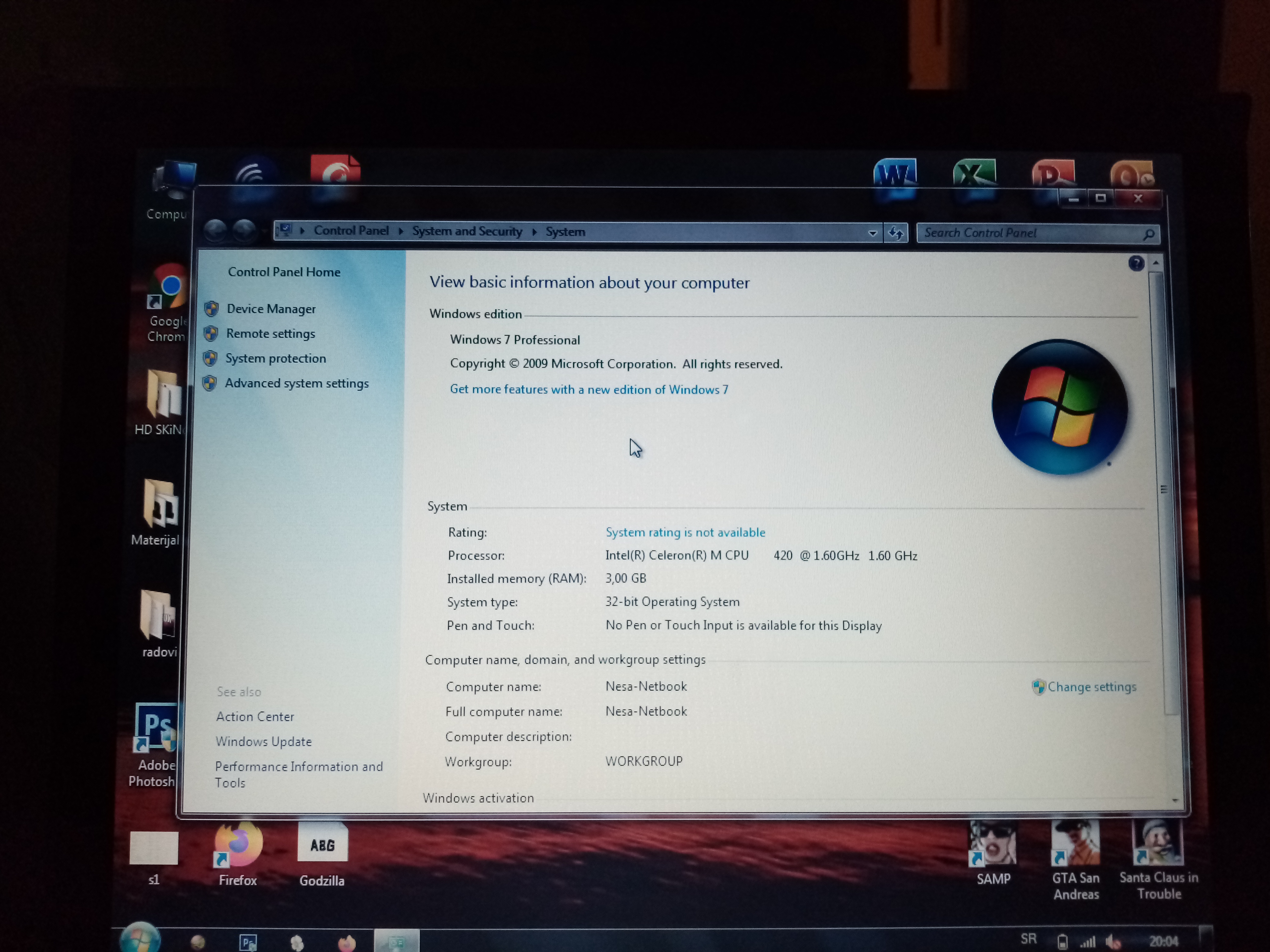The image size is (1270, 952).
Task: Click the active System window taskbar button
Action: [x=397, y=941]
